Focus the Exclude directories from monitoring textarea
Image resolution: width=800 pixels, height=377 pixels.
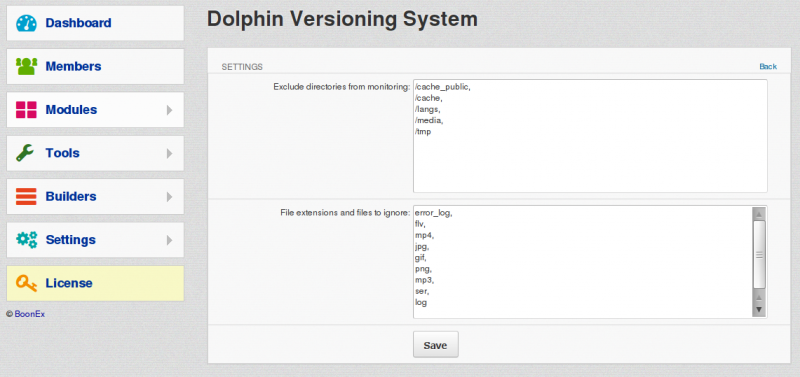click(x=590, y=136)
